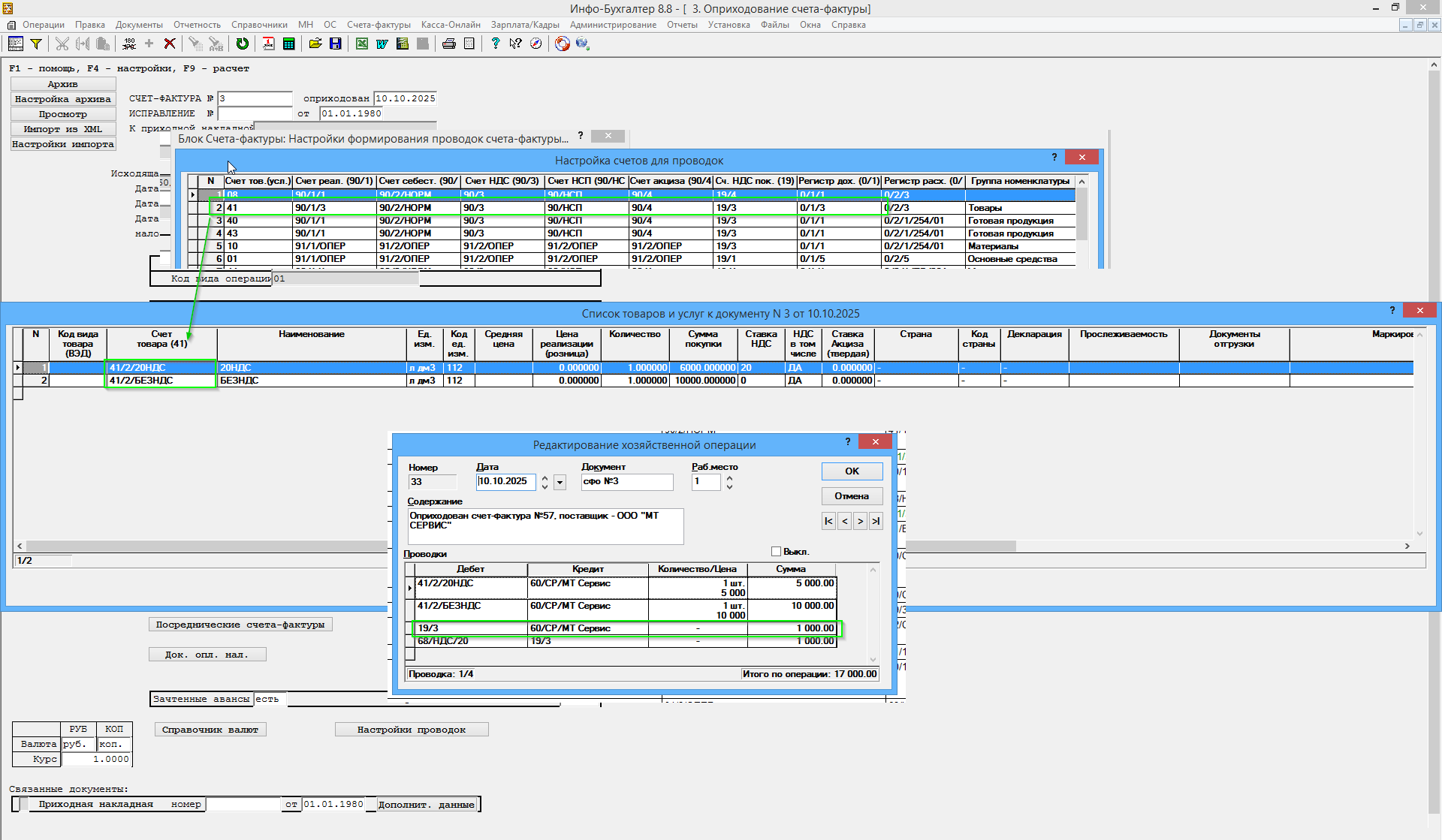Viewport: 1442px width, 840px height.
Task: Click the red X delete icon in toolbar
Action: tap(170, 44)
